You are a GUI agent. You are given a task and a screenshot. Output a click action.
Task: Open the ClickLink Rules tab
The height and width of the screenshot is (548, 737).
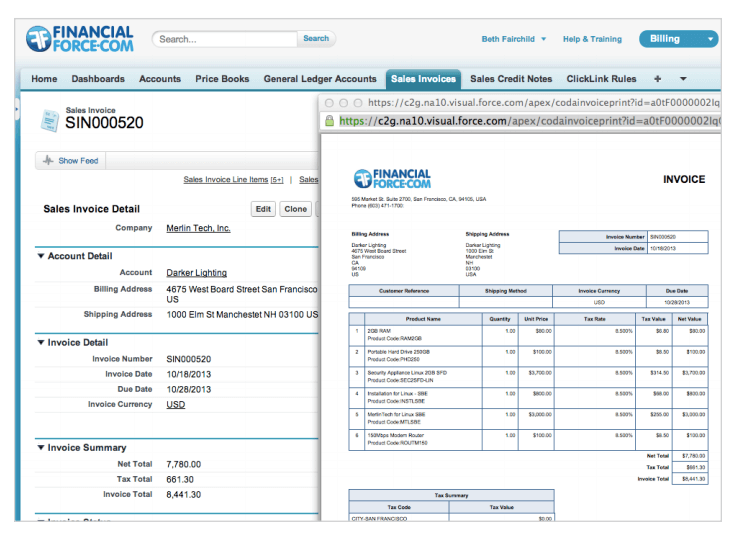(601, 79)
